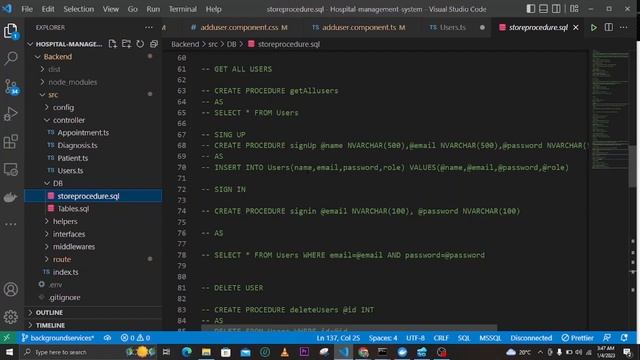
Task: Select language mode SQL in status bar
Action: point(464,338)
